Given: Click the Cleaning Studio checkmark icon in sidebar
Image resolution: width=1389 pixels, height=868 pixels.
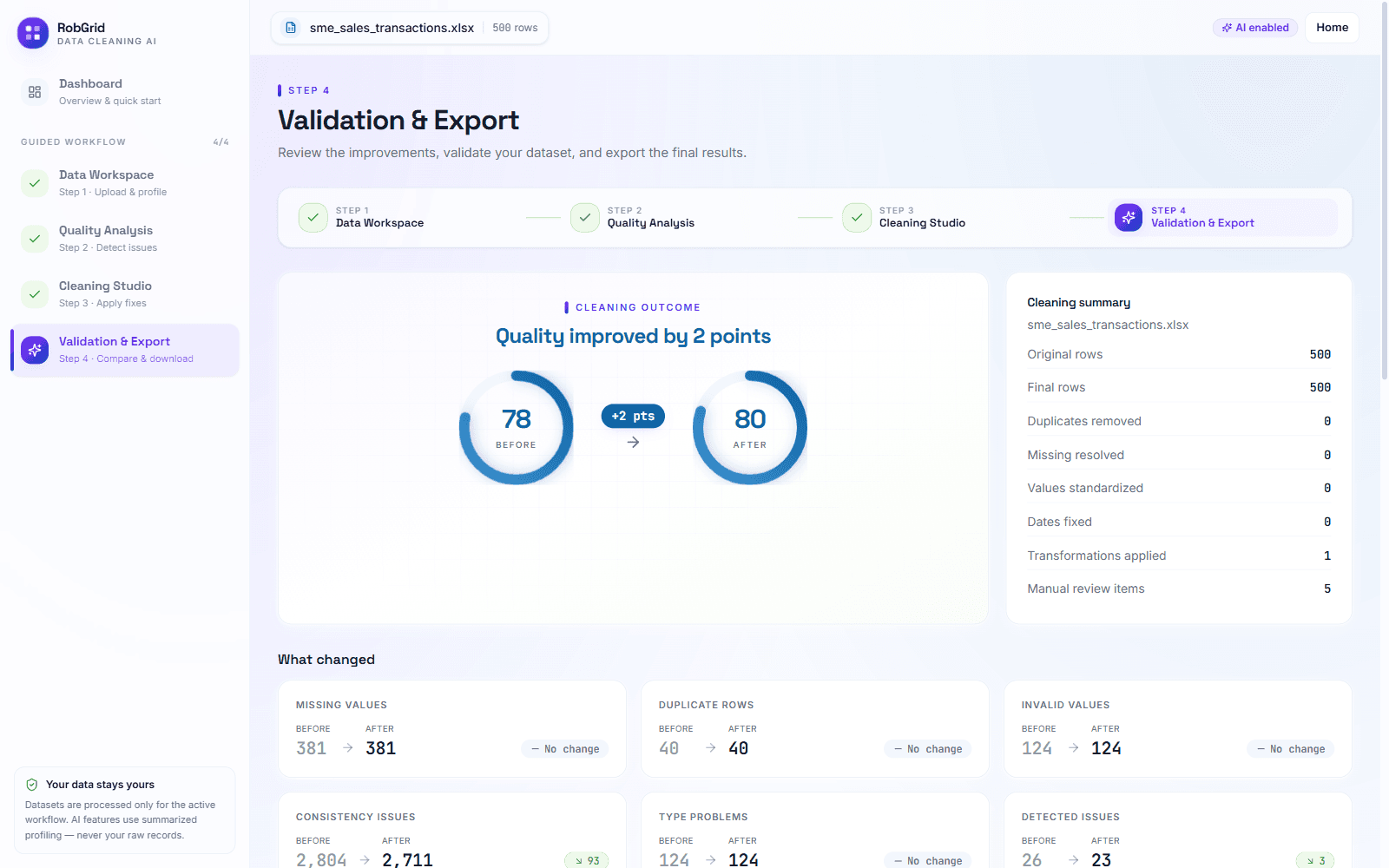Looking at the screenshot, I should tap(35, 294).
